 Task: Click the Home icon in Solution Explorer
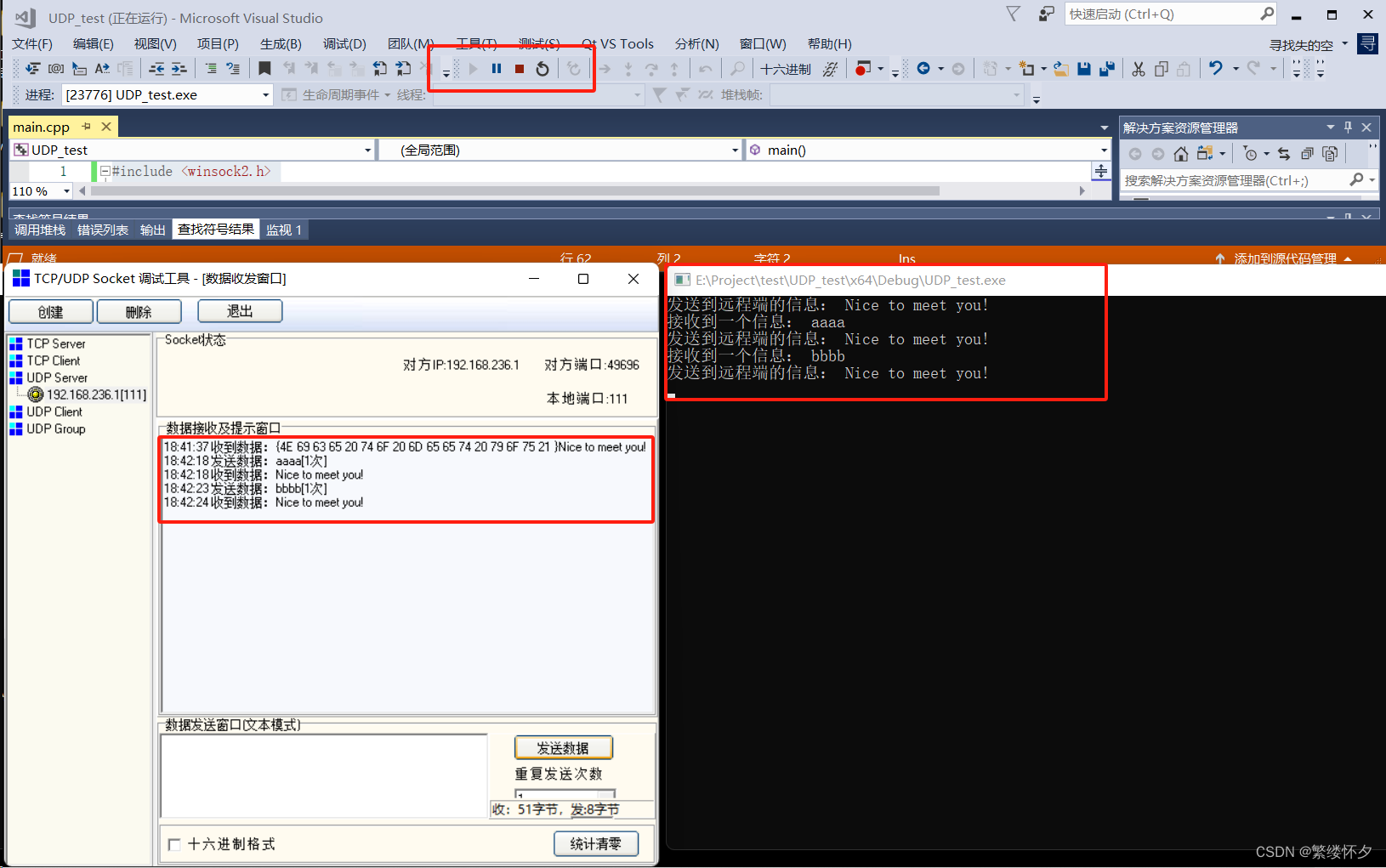click(1181, 154)
